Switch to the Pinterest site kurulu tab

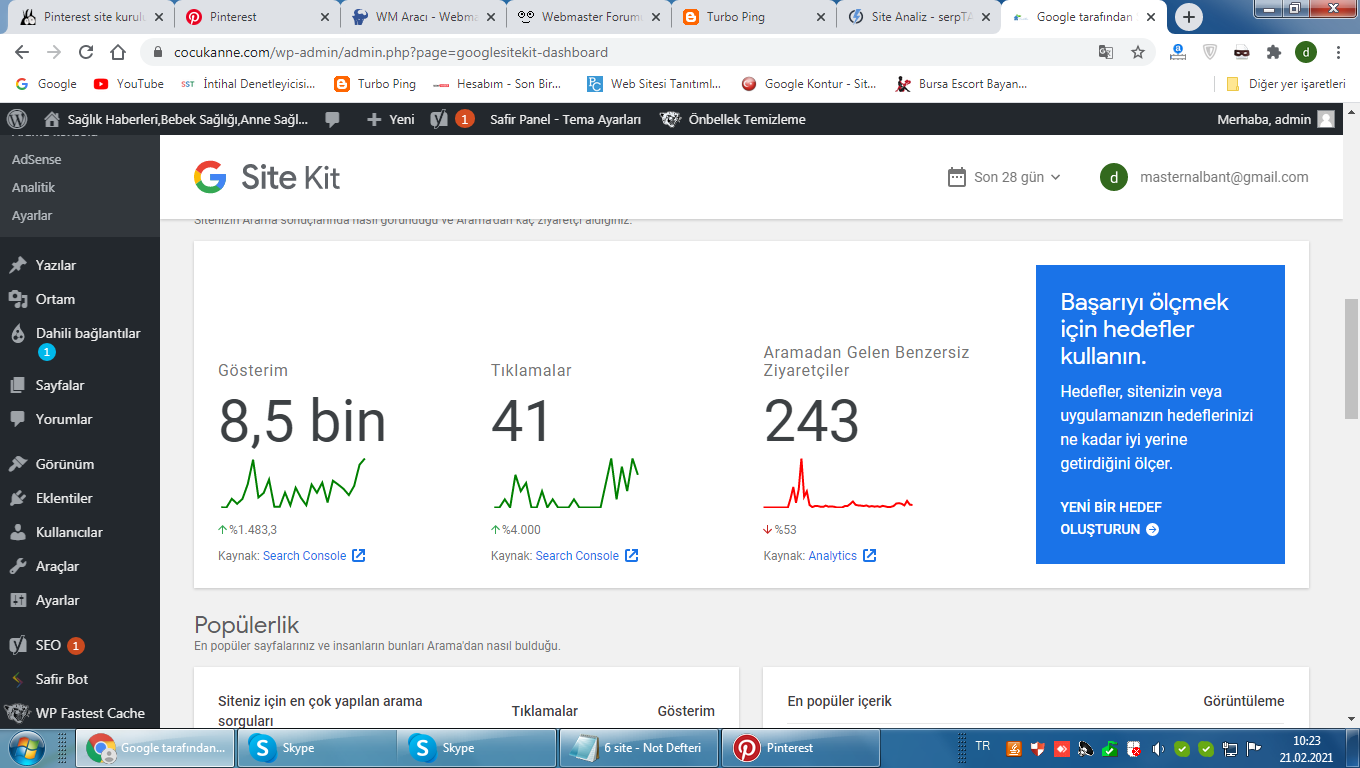tap(90, 17)
